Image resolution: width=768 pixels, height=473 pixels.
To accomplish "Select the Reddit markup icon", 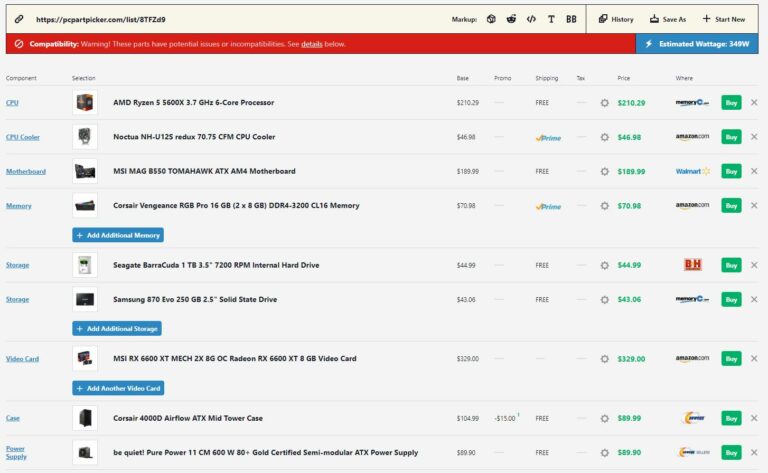I will pos(511,19).
